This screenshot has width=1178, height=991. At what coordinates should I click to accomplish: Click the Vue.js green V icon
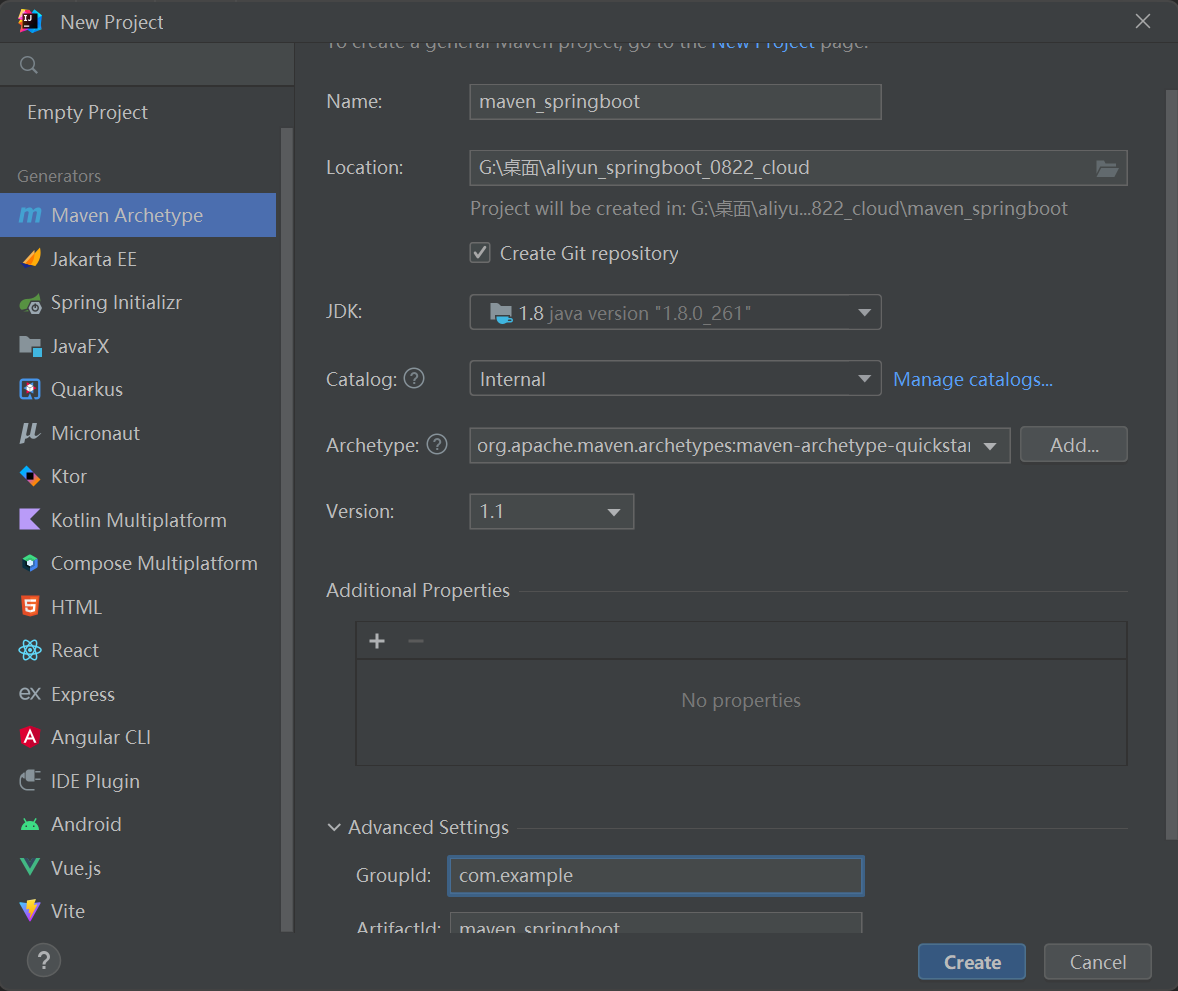(x=30, y=867)
